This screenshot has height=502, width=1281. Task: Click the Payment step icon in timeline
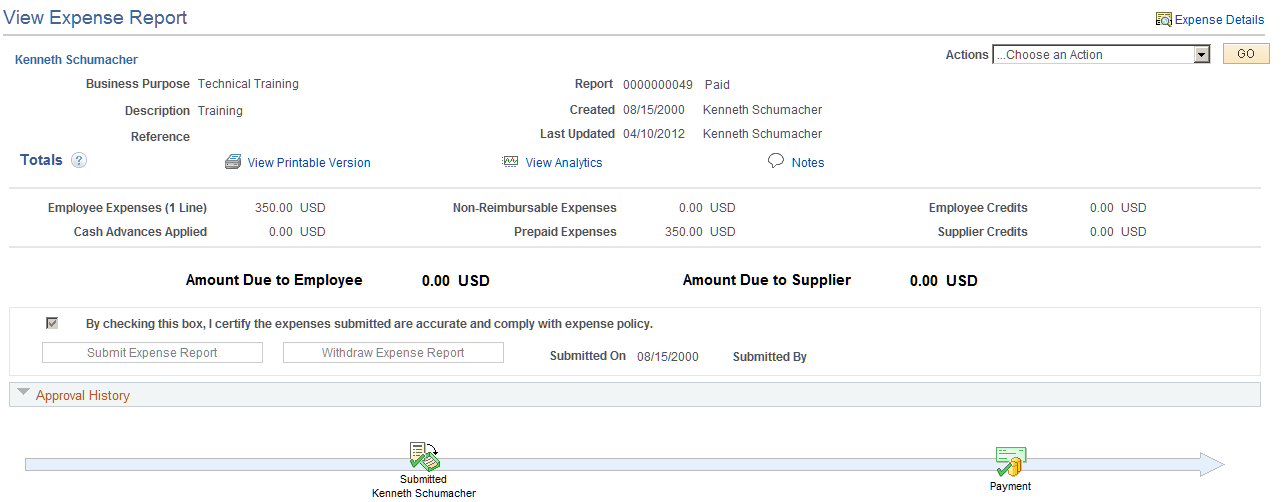[x=1011, y=462]
